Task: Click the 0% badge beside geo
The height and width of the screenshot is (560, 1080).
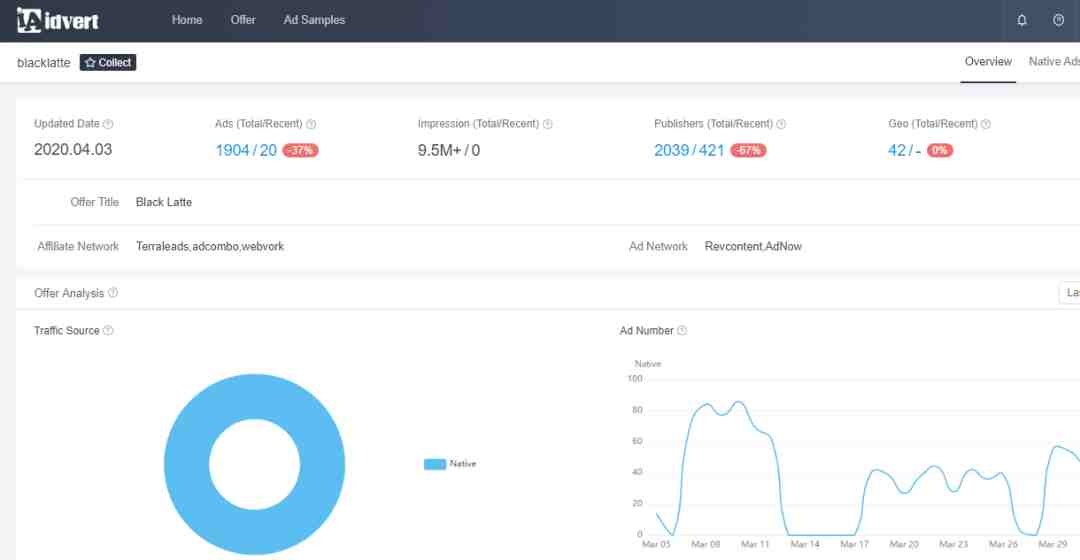Action: point(939,150)
